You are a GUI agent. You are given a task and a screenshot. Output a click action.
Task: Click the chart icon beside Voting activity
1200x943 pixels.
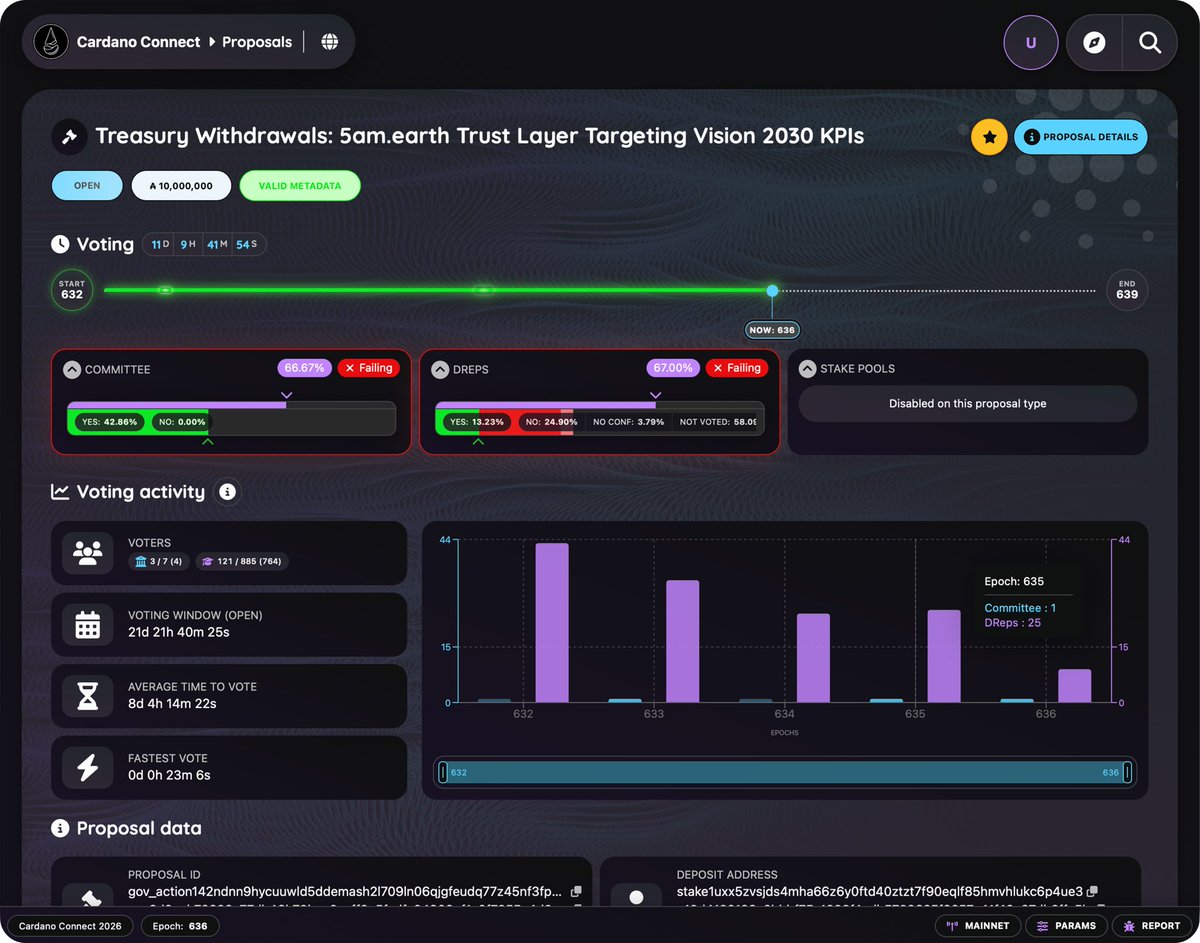pos(60,491)
